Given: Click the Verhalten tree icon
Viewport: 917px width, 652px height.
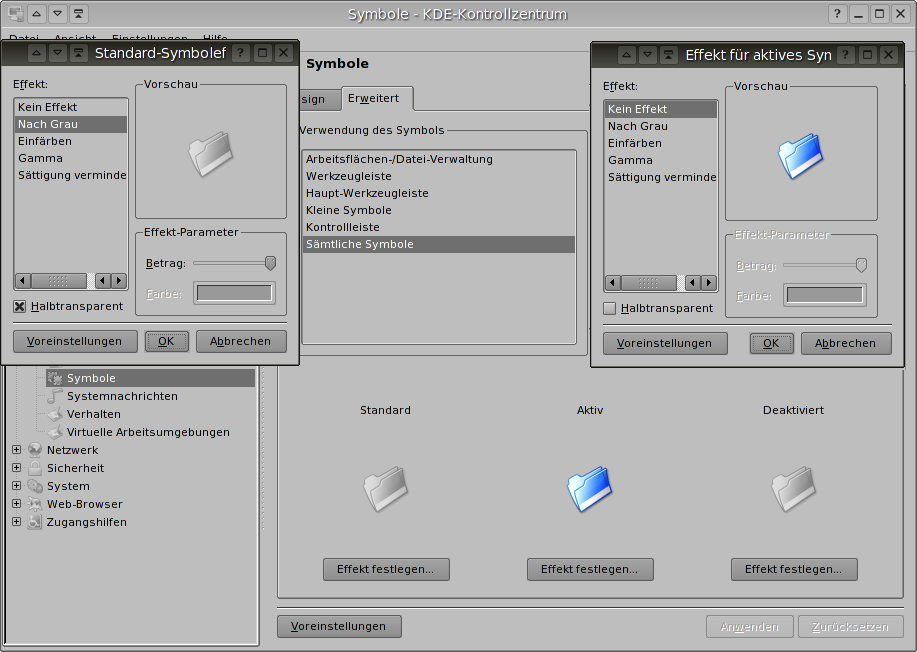Looking at the screenshot, I should click(x=55, y=414).
